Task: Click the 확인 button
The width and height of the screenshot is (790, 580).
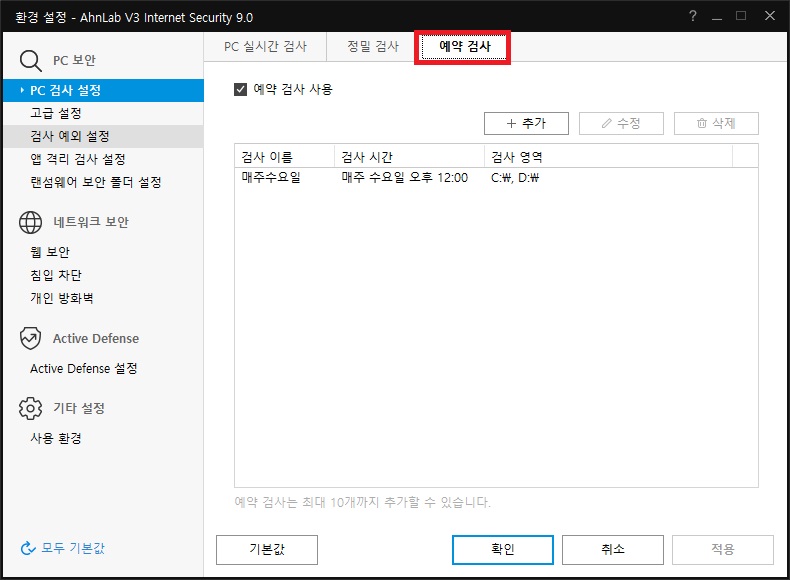Action: [x=502, y=549]
